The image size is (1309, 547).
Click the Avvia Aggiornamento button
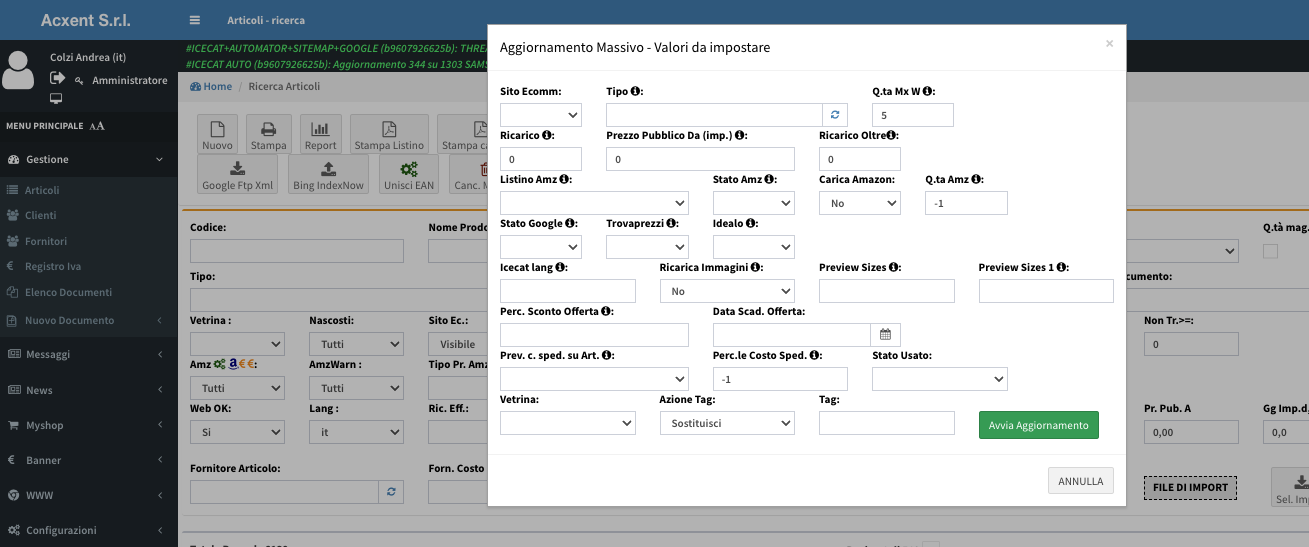click(x=1038, y=425)
